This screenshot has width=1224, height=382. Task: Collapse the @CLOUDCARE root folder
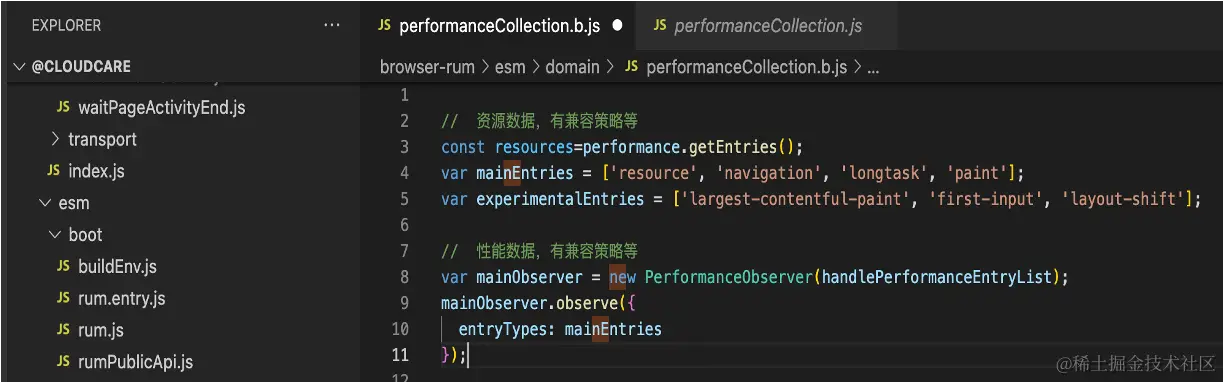click(19, 67)
